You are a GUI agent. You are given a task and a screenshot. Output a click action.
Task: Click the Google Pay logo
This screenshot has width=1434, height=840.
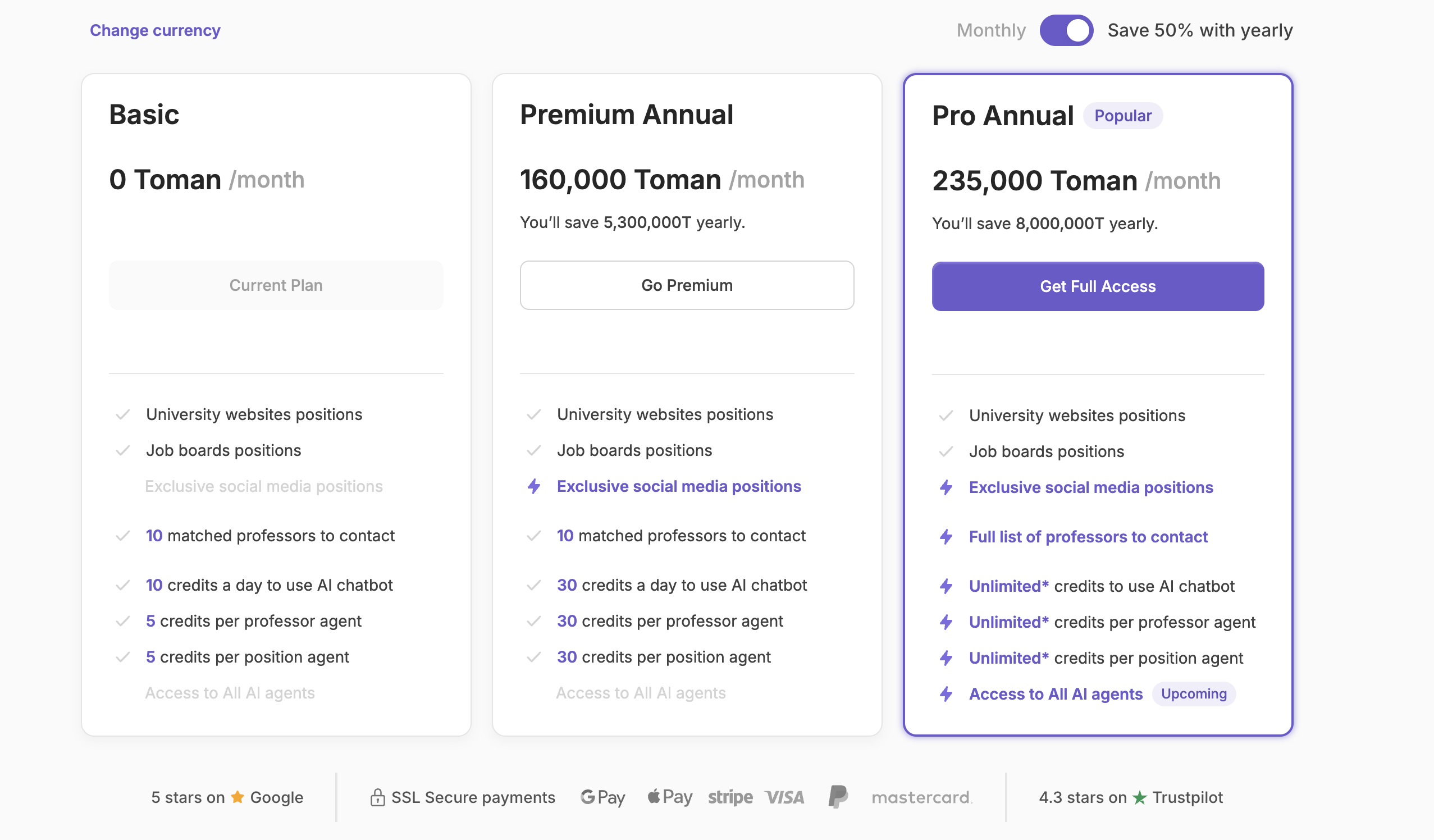click(602, 797)
